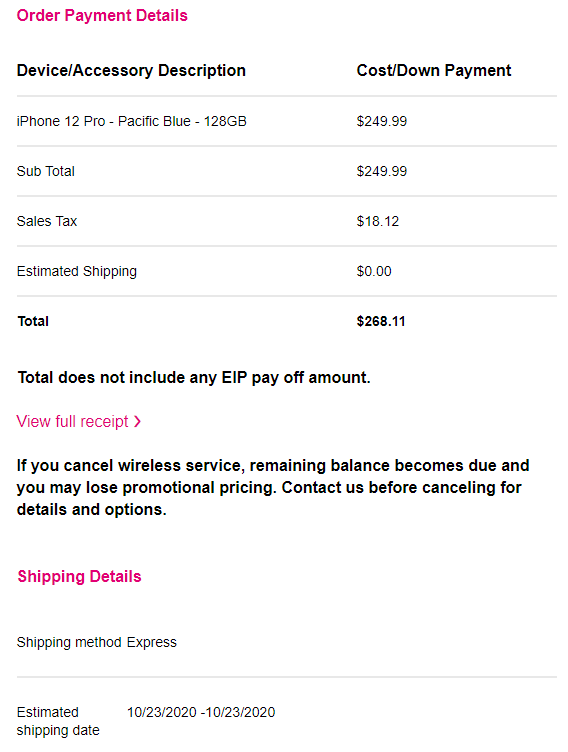The height and width of the screenshot is (752, 568).
Task: Click the Sales Tax label
Action: pyautogui.click(x=47, y=221)
